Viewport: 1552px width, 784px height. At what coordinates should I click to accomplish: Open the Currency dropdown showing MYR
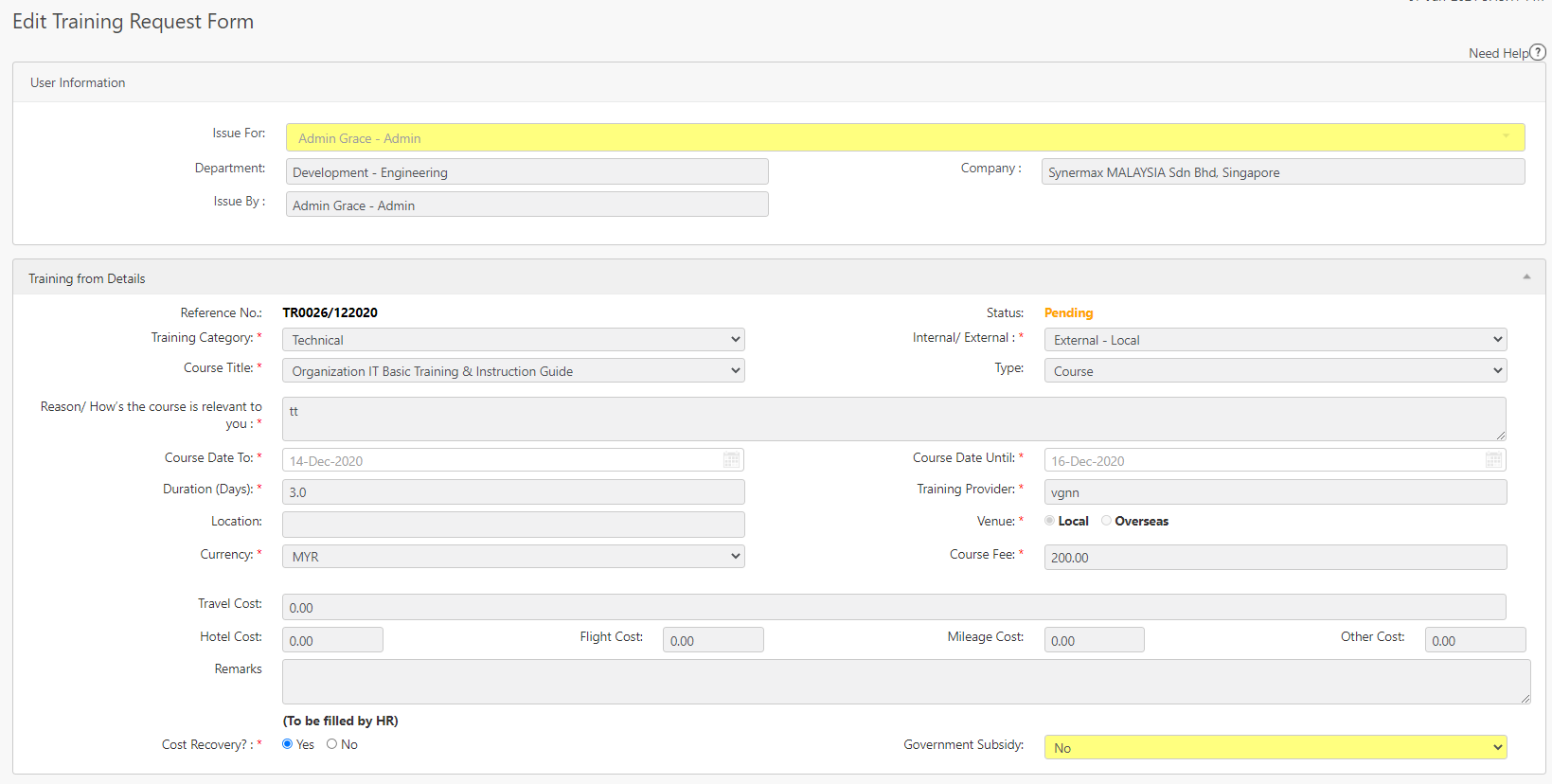(x=513, y=556)
